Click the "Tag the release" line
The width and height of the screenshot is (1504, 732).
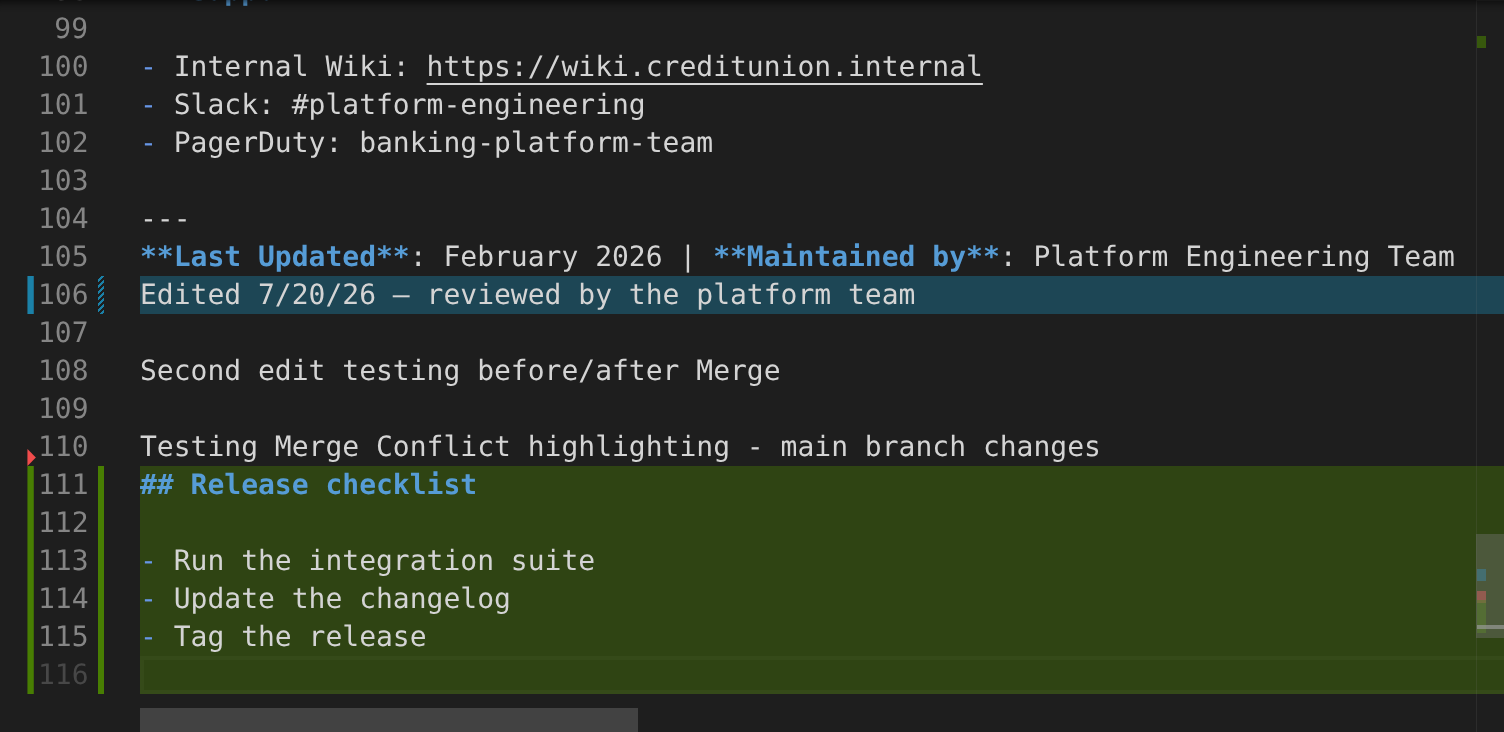coord(284,637)
